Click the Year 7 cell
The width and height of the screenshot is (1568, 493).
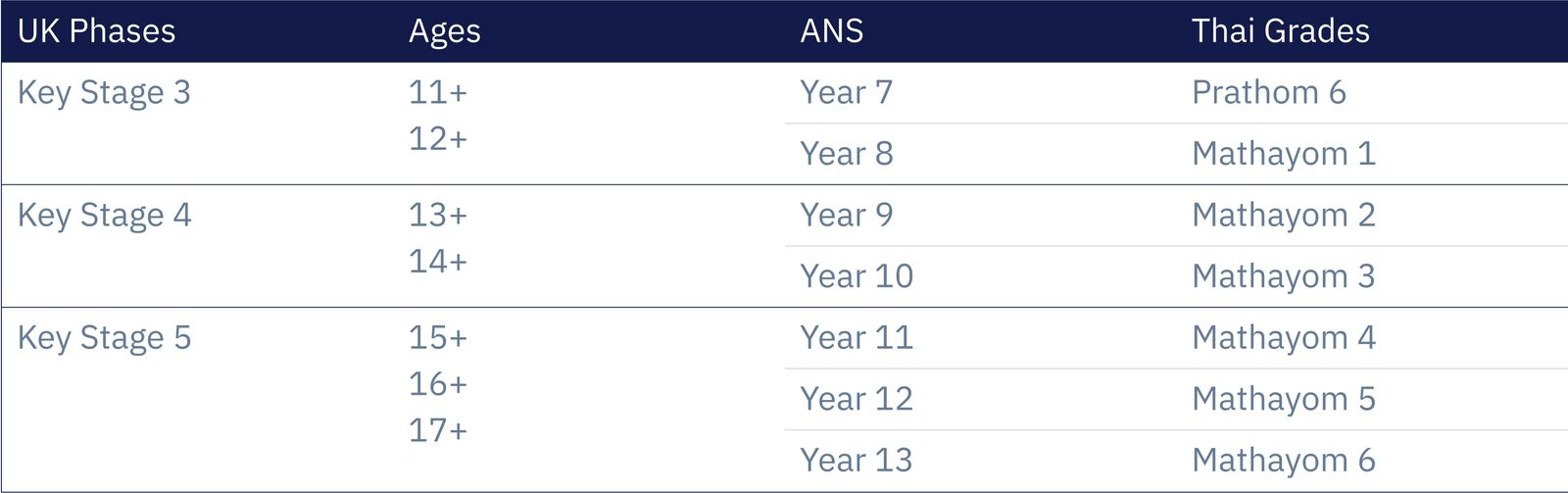(x=846, y=93)
